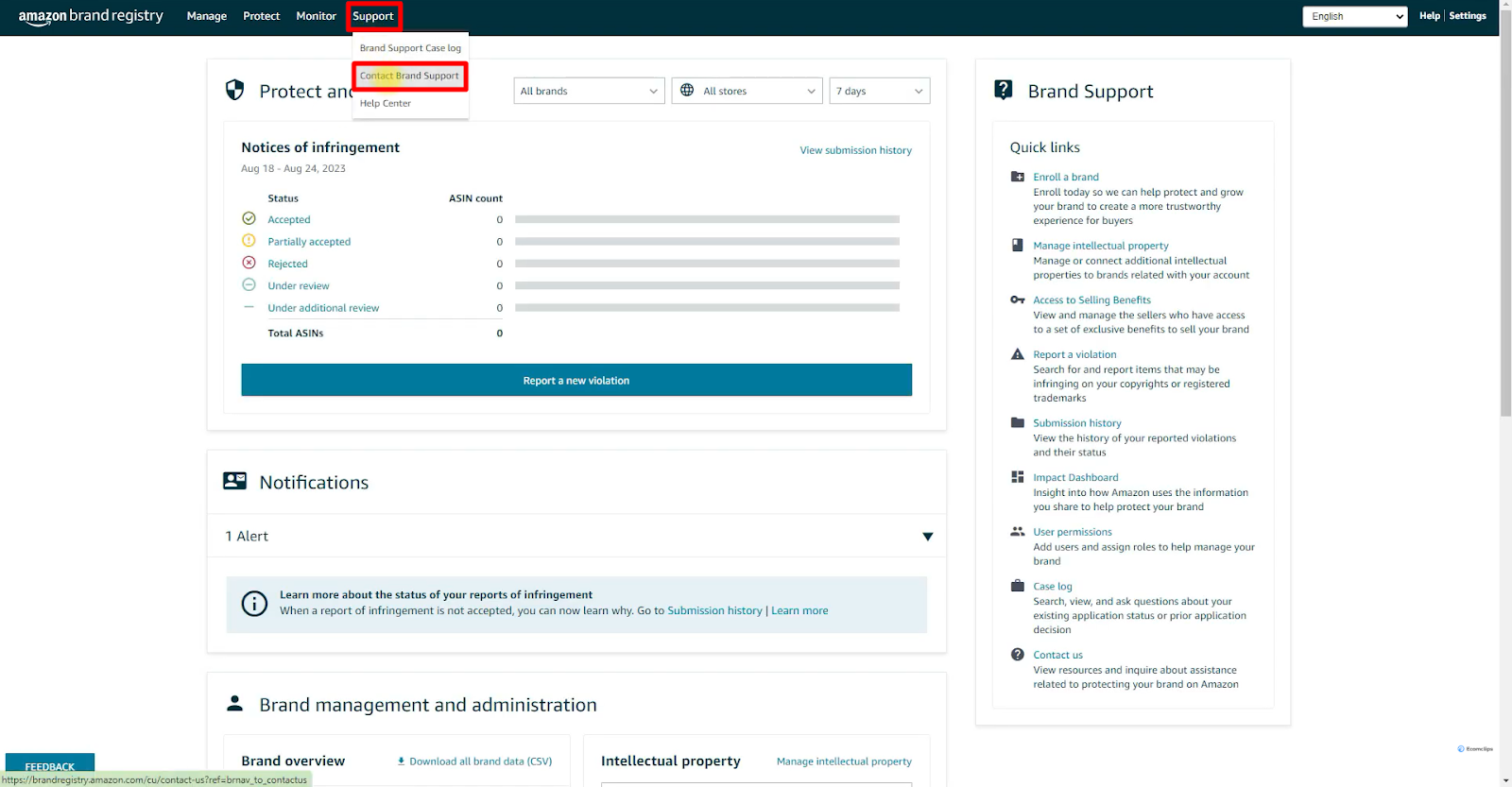Click the Support menu
The height and width of the screenshot is (787, 1512).
tap(373, 16)
